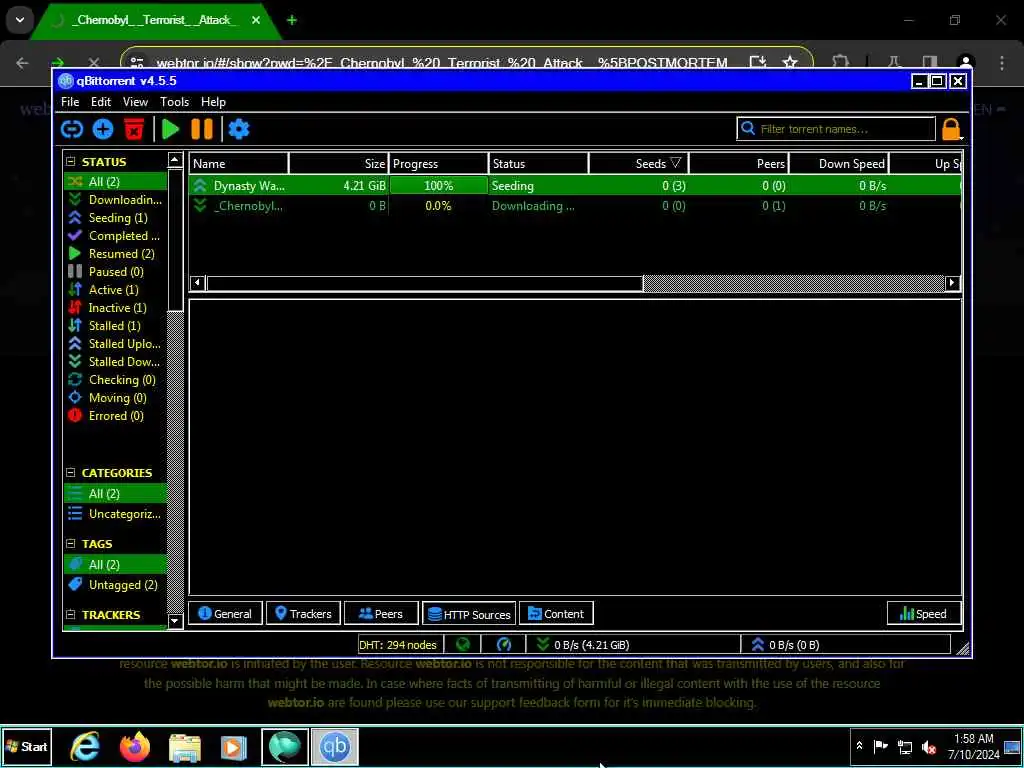Click the right arrow of horizontal scrollbar

952,283
